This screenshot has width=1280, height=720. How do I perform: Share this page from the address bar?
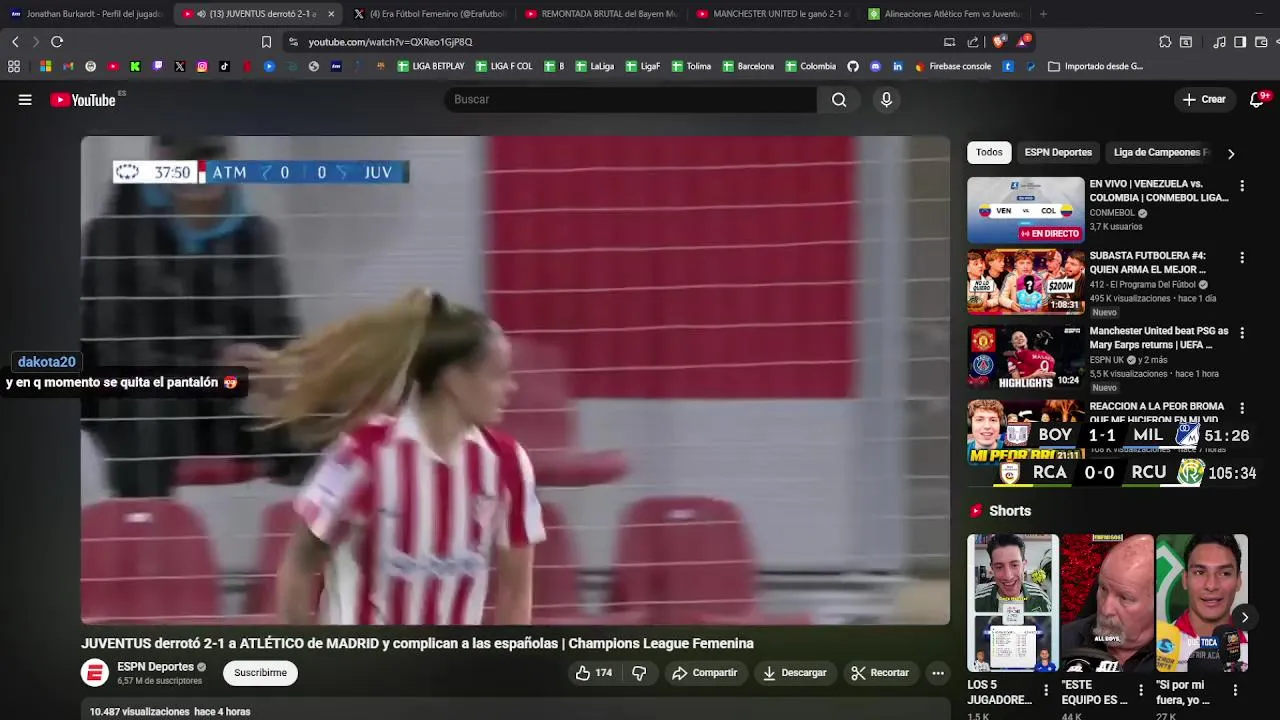coord(973,42)
